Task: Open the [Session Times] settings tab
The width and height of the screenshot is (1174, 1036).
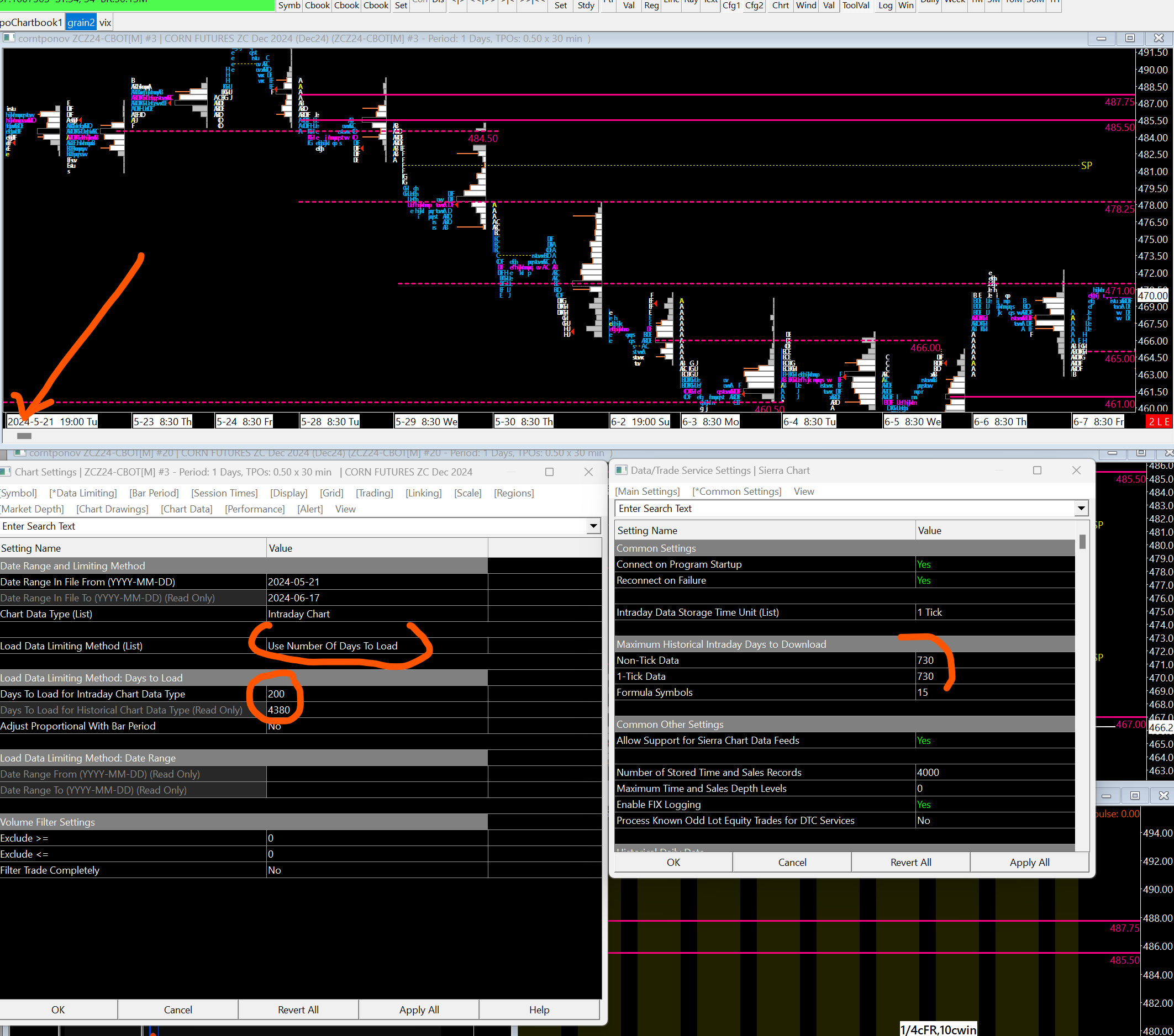Action: [x=224, y=493]
